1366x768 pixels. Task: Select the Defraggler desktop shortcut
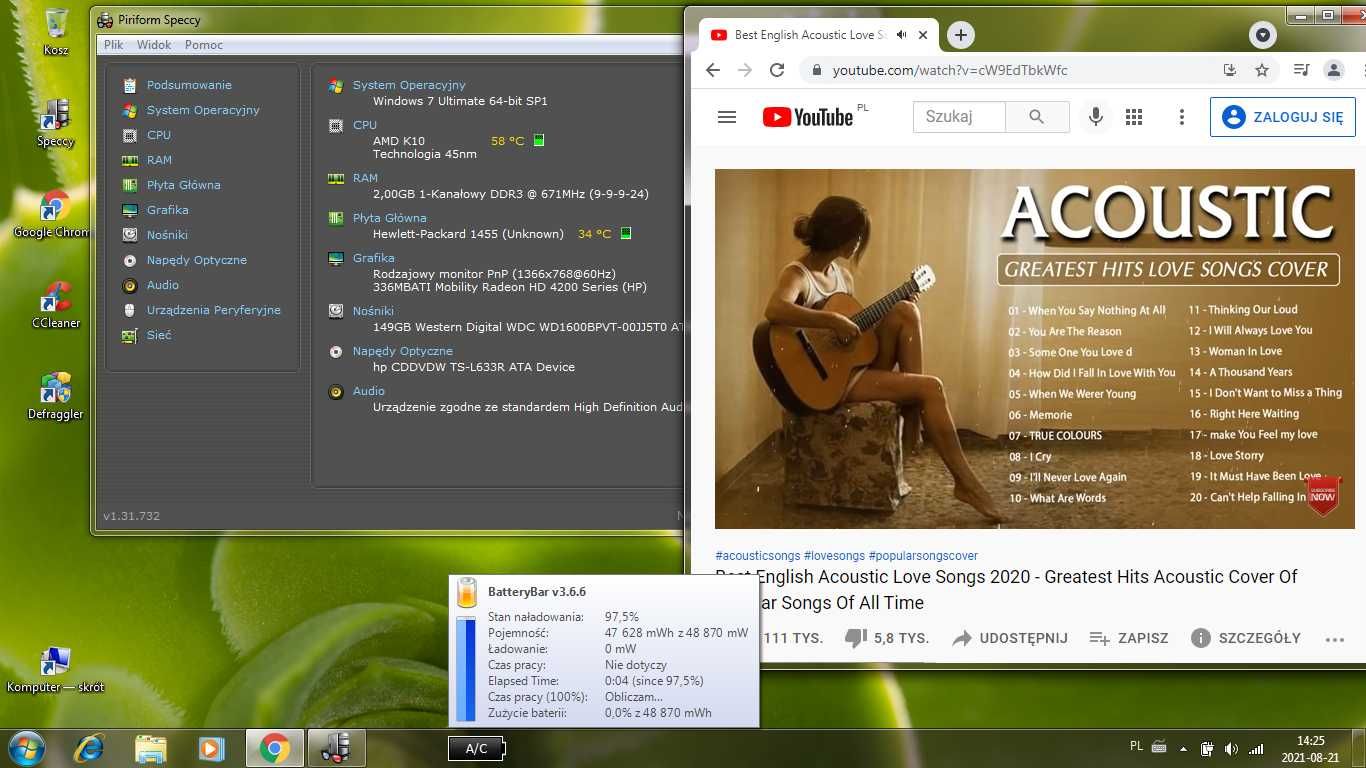(56, 396)
